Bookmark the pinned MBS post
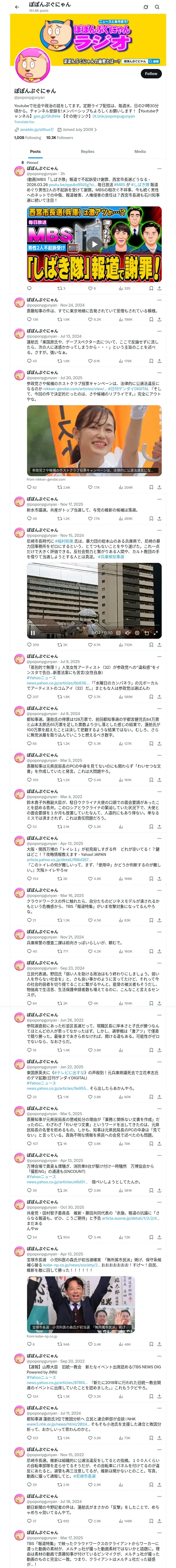Viewport: 176px width, 1568px height. tap(151, 288)
